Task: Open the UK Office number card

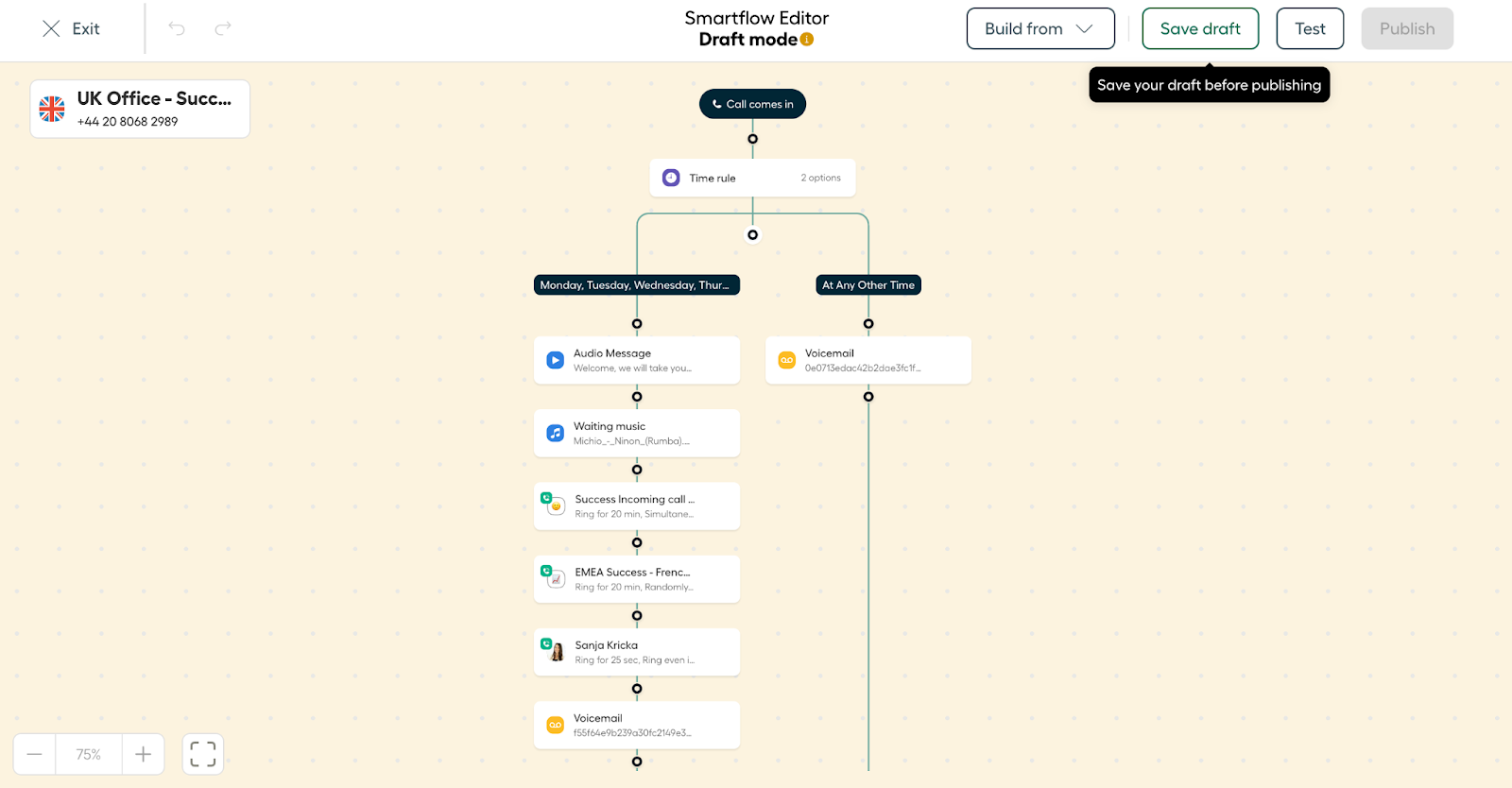Action: tap(140, 109)
